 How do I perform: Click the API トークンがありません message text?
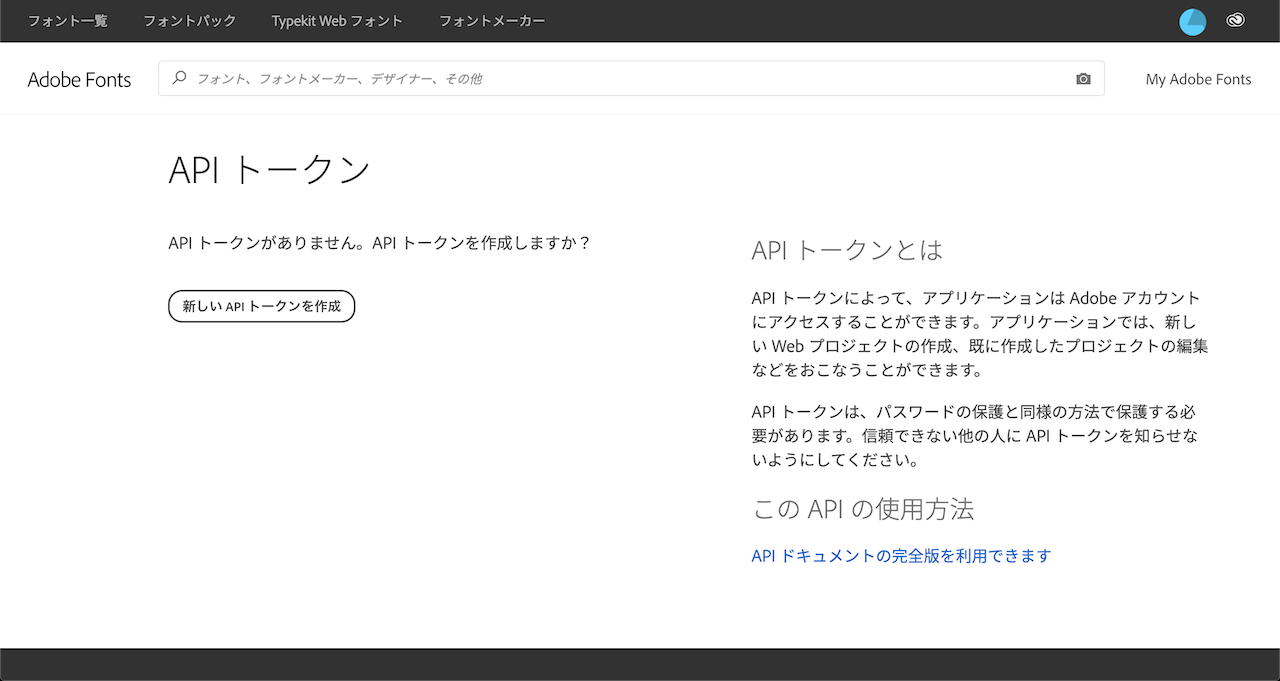[380, 243]
